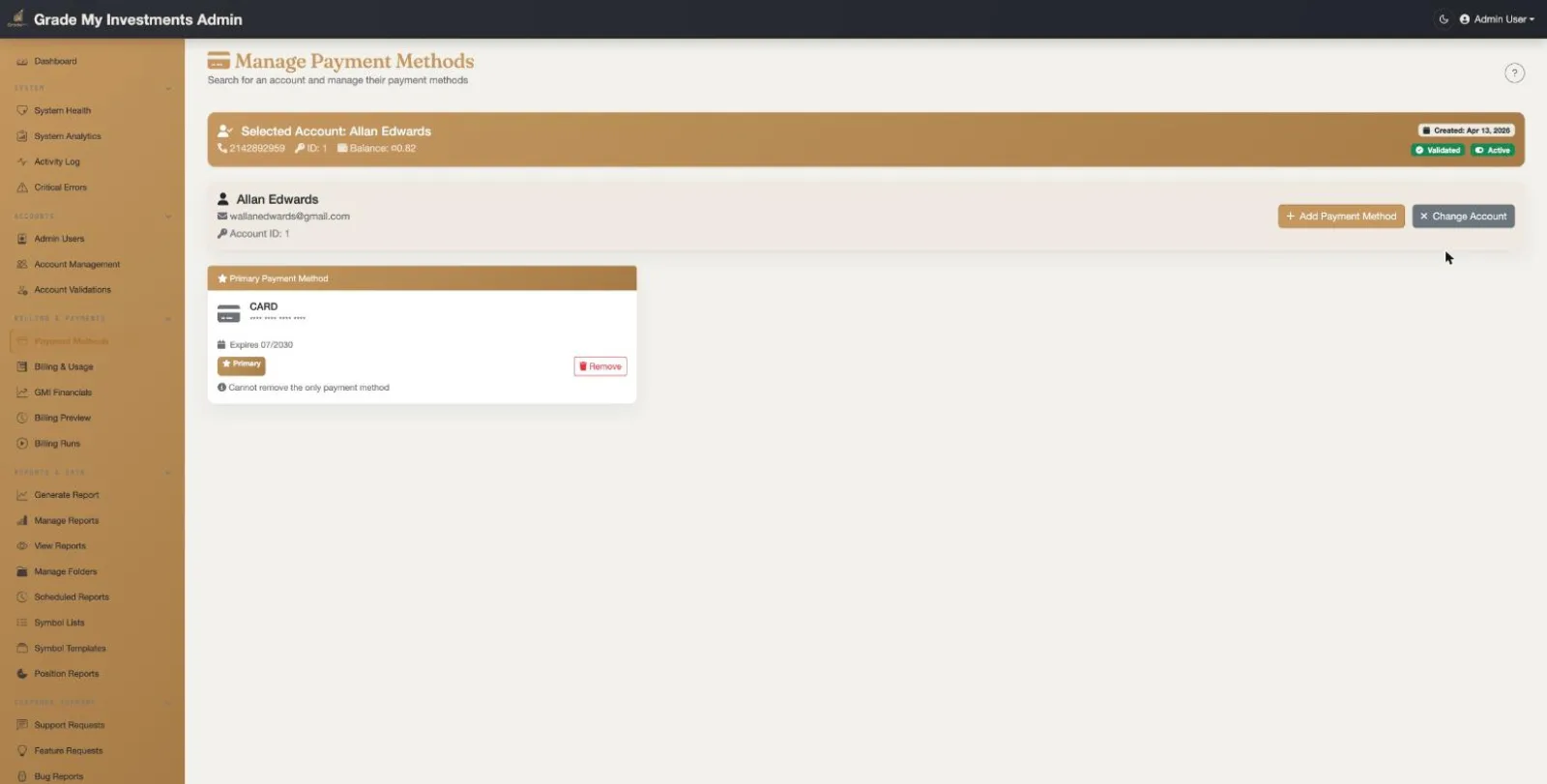
Task: Collapse the SYSTEM sidebar section
Action: 168,89
